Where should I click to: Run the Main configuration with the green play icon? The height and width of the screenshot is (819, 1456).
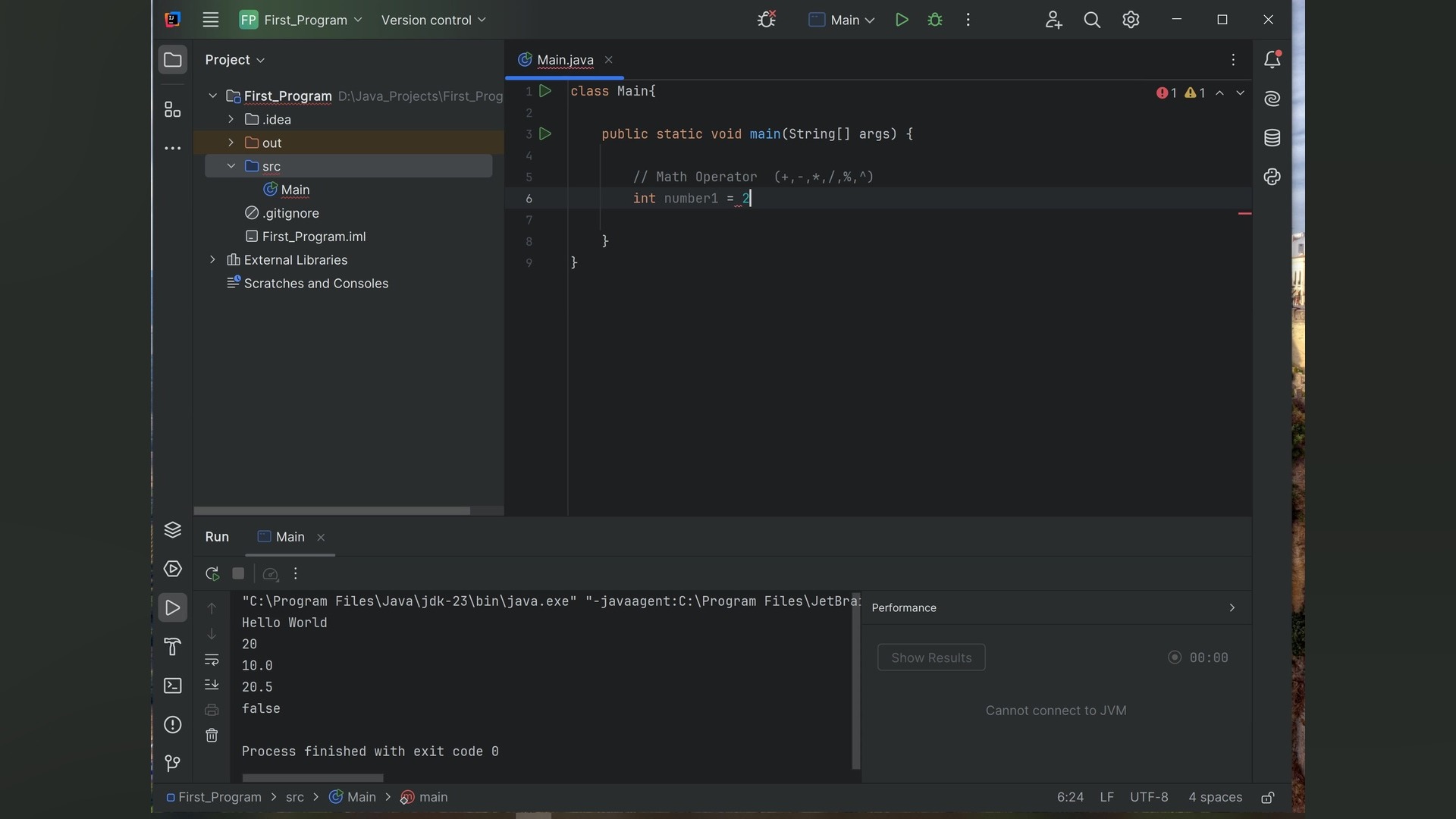tap(902, 20)
